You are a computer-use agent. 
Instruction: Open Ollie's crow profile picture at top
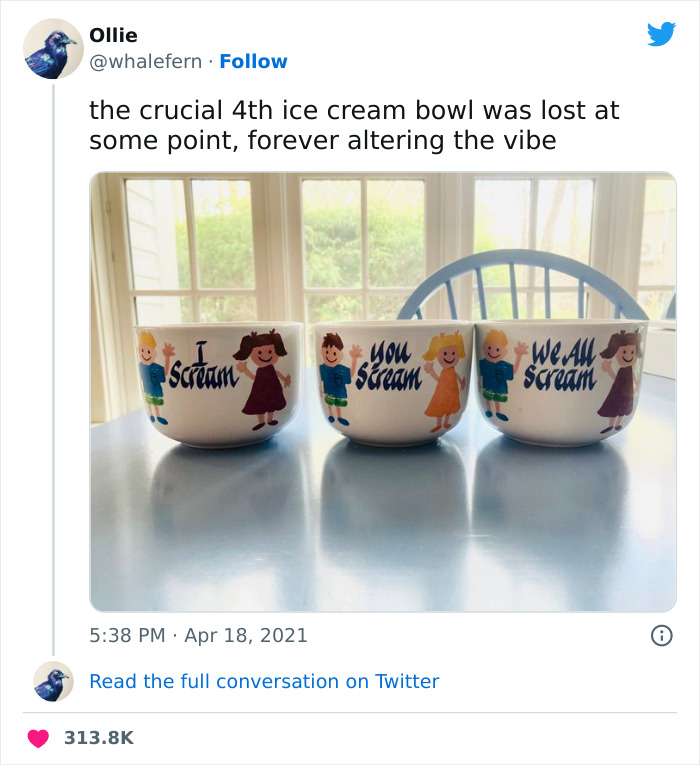53,48
